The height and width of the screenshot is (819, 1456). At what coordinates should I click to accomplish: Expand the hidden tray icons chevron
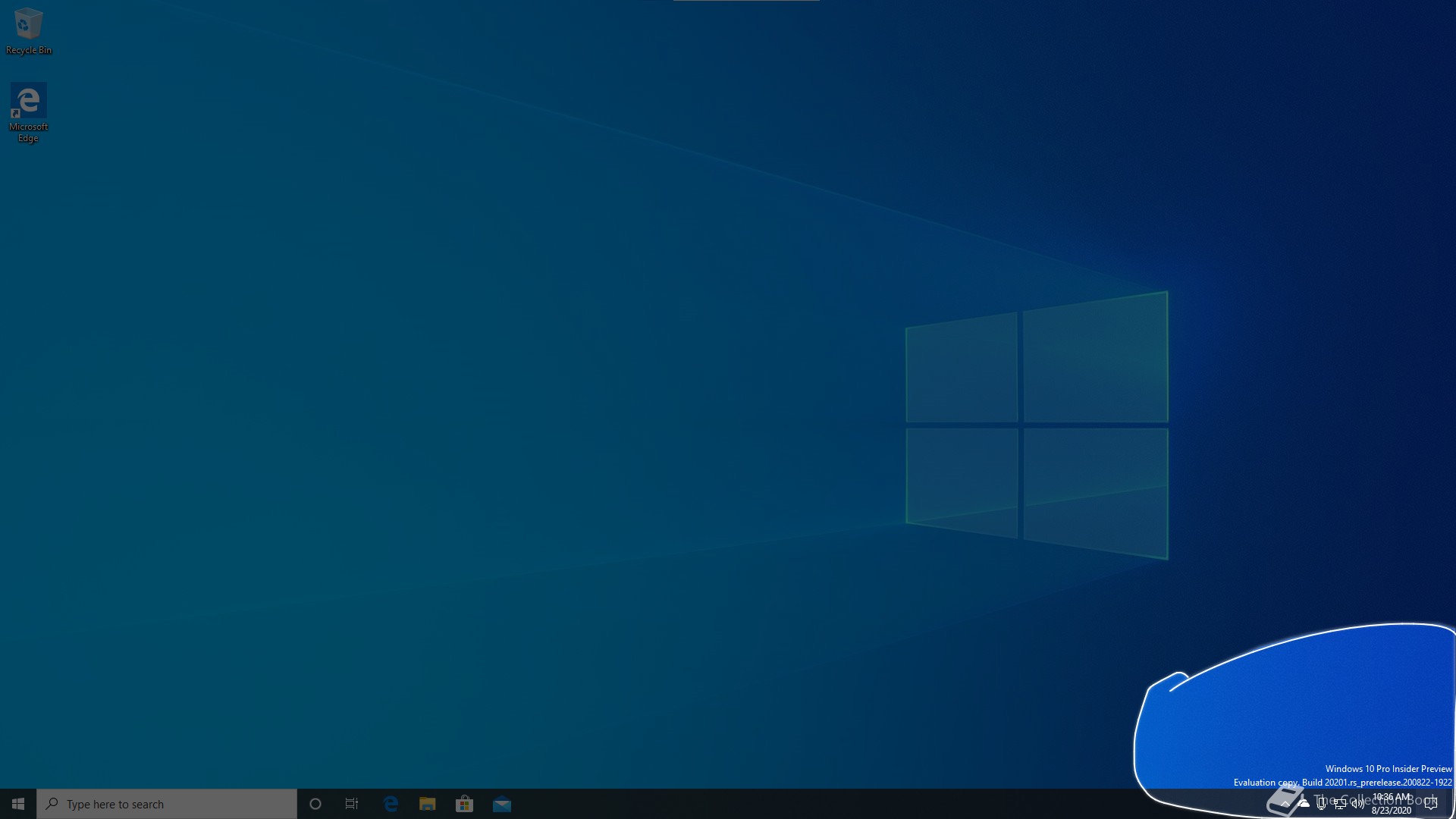(x=1285, y=804)
